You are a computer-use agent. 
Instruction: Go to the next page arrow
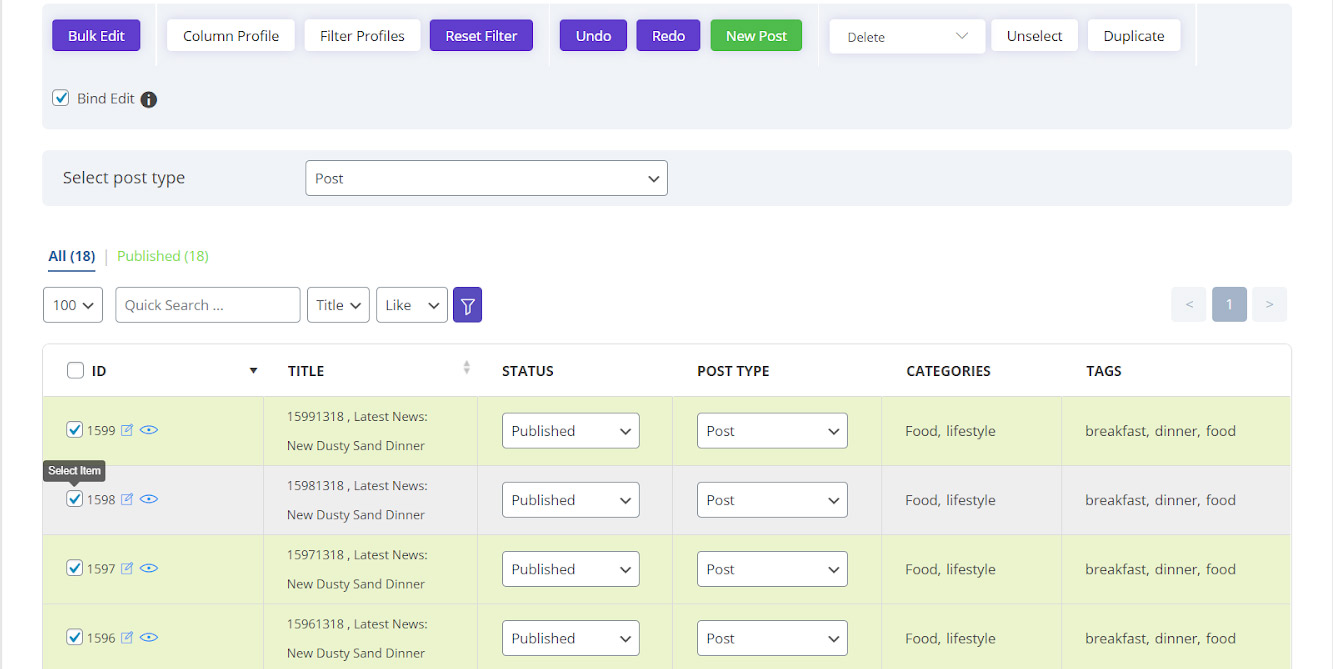tap(1269, 304)
